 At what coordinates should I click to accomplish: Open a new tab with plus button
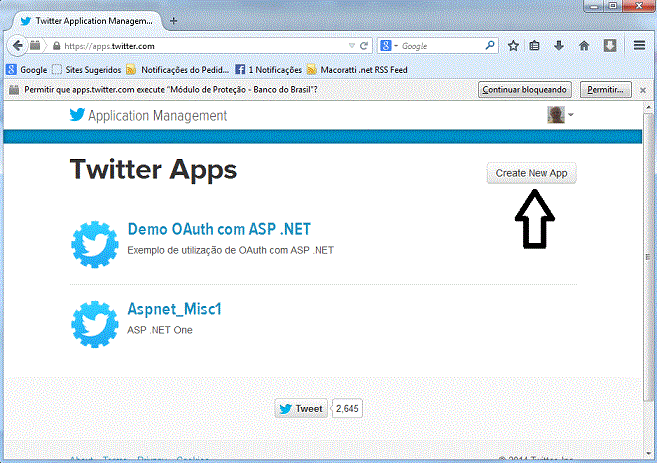tap(173, 21)
